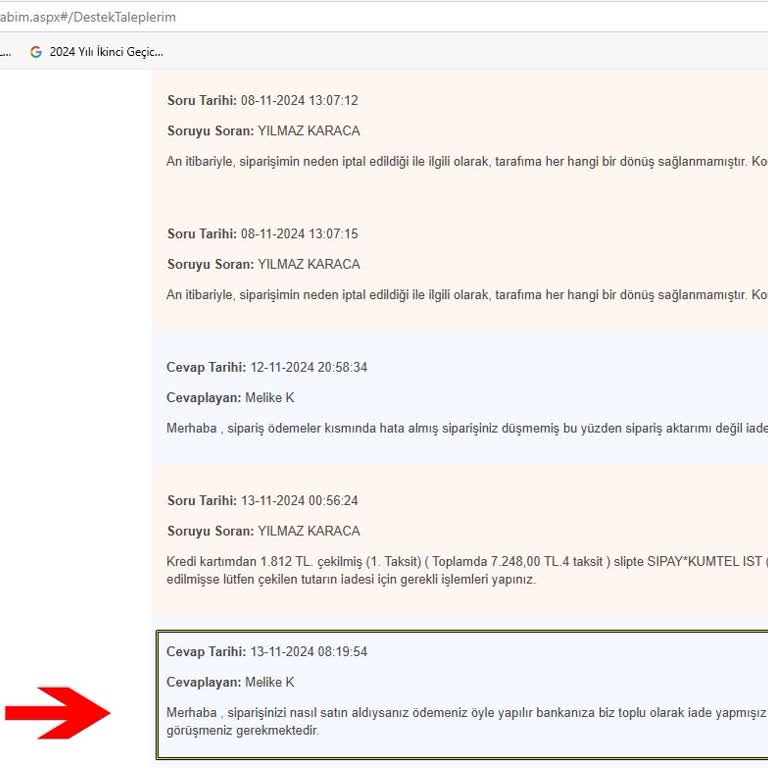The width and height of the screenshot is (768, 768).
Task: Click the Google icon on the bookmark bar
Action: click(x=36, y=52)
